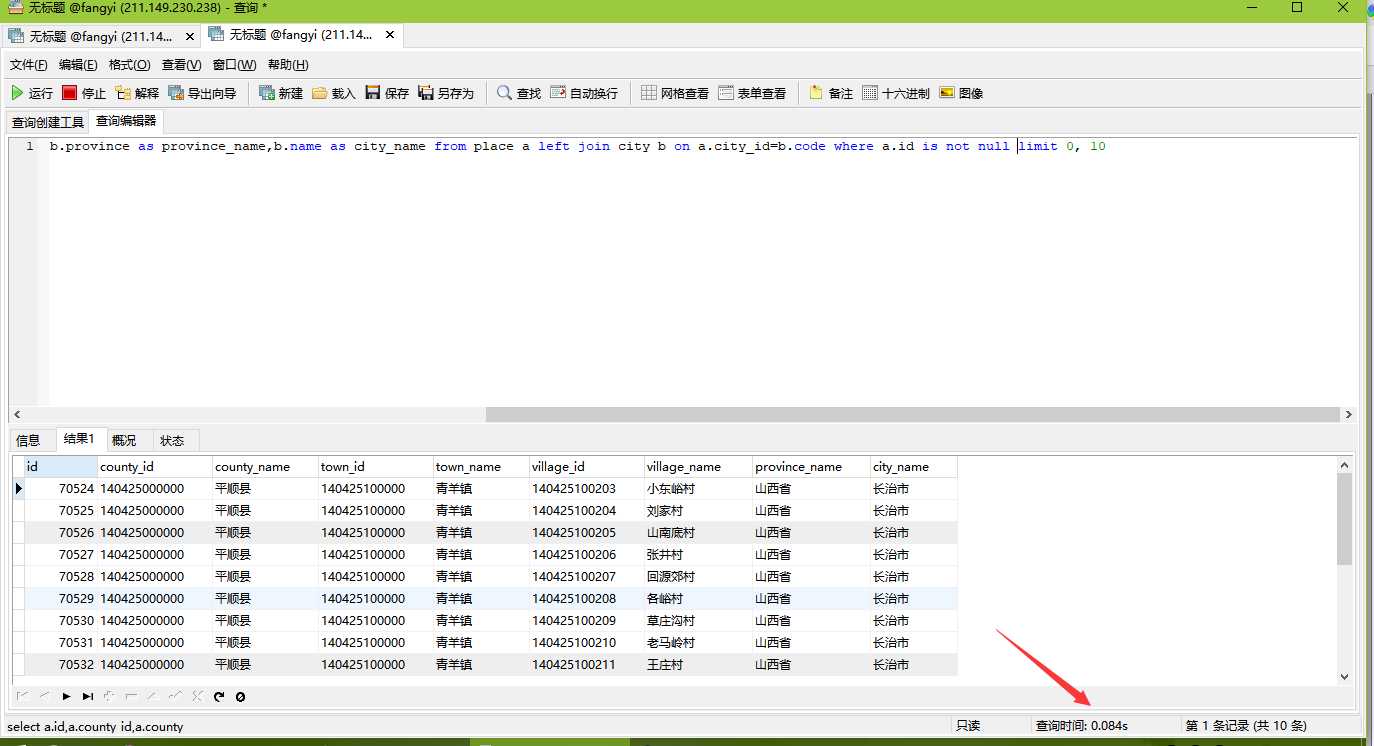
Task: Switch to 查询创建工具 tab
Action: point(48,122)
